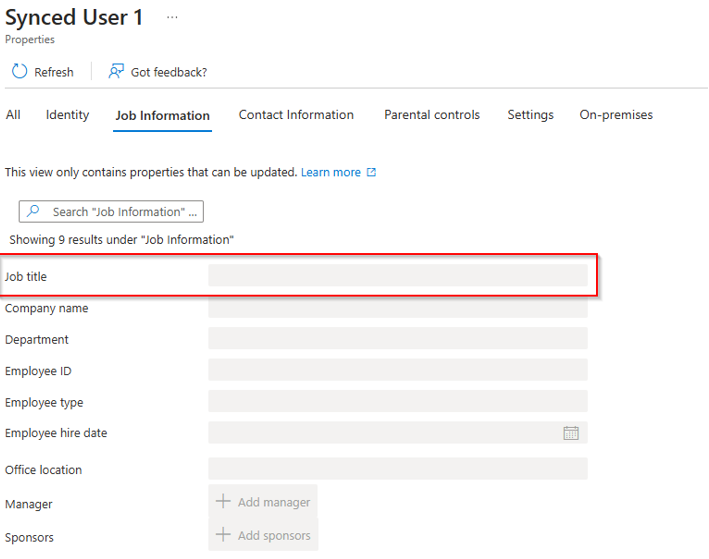Switch to the Identity tab
The image size is (709, 559).
click(x=67, y=115)
